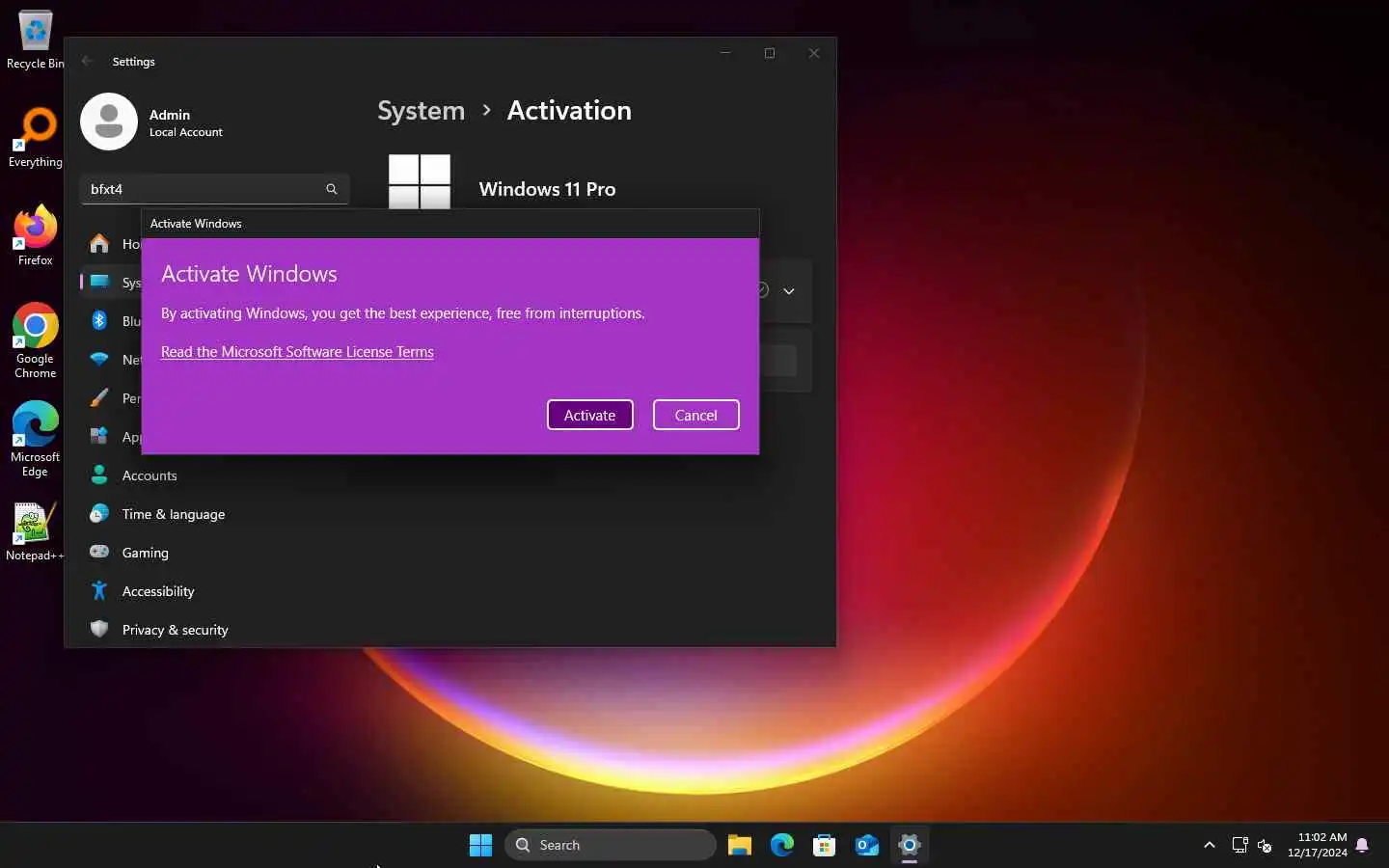The height and width of the screenshot is (868, 1389).
Task: Click the Windows 11 Pro logo
Action: 420,182
